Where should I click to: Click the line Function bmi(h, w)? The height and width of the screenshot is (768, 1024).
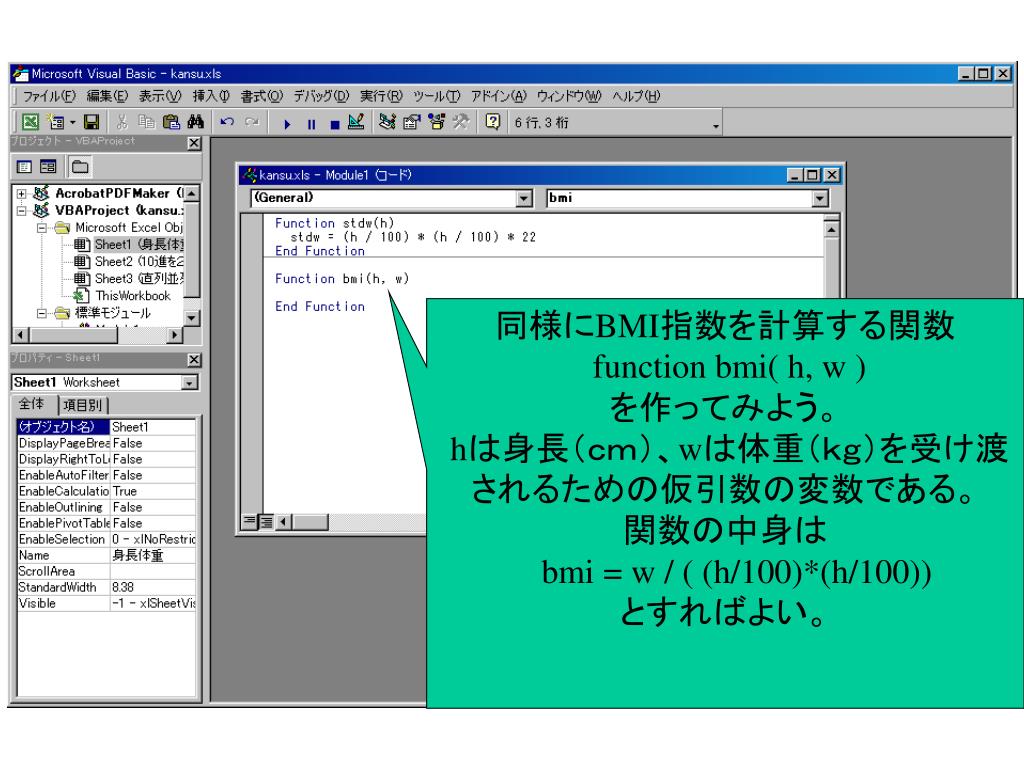coord(342,279)
